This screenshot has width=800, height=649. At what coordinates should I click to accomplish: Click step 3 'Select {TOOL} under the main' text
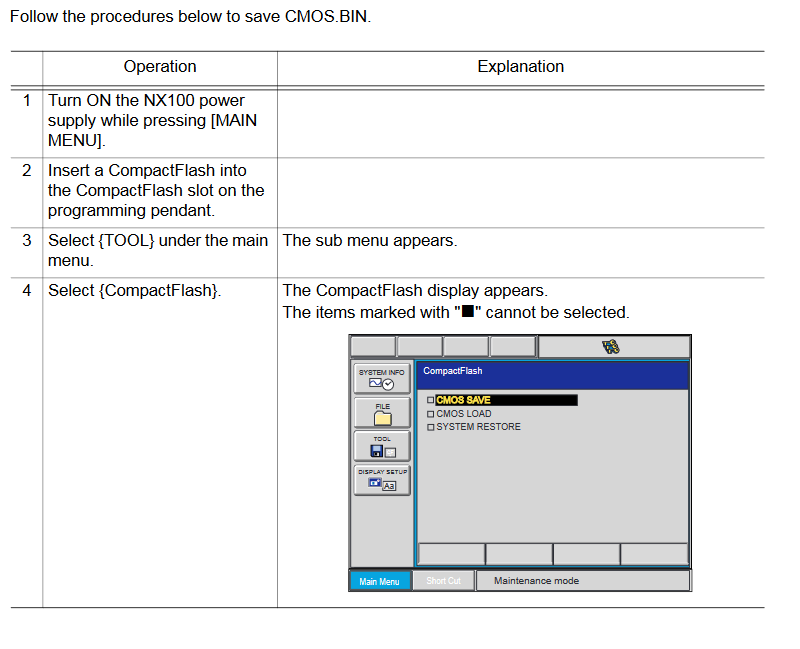click(x=158, y=241)
